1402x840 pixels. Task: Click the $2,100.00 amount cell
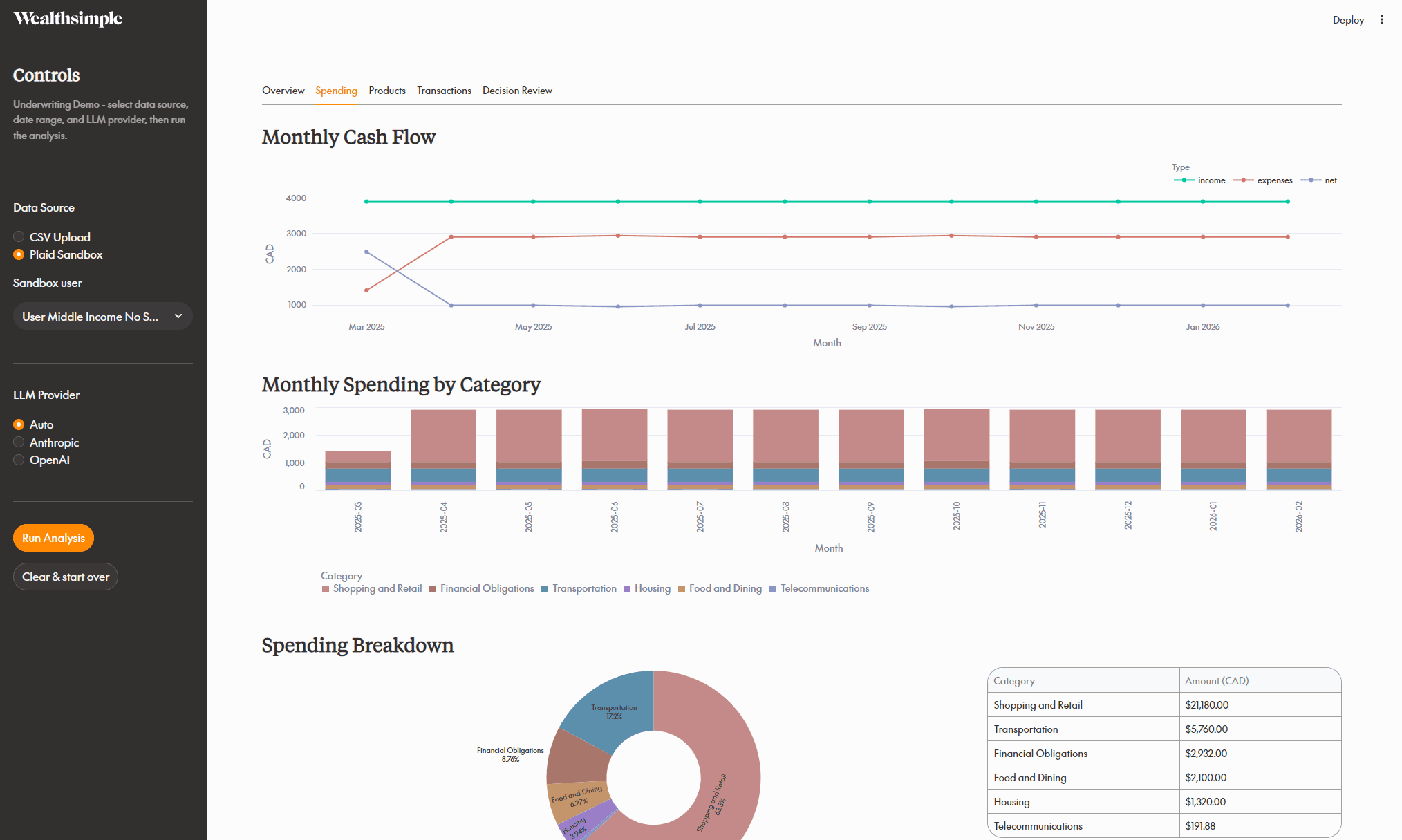tap(1260, 778)
